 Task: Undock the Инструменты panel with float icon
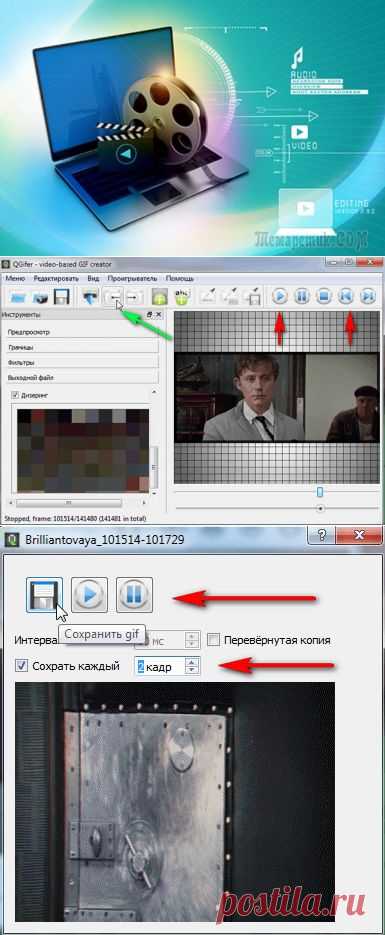(150, 314)
